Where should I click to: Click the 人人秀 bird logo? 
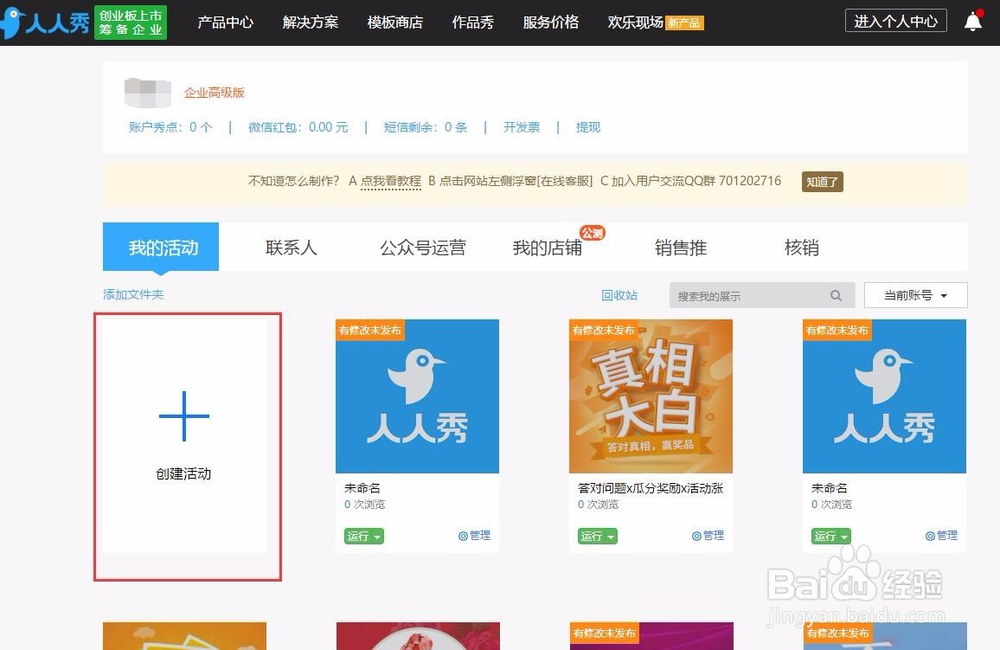tap(15, 20)
